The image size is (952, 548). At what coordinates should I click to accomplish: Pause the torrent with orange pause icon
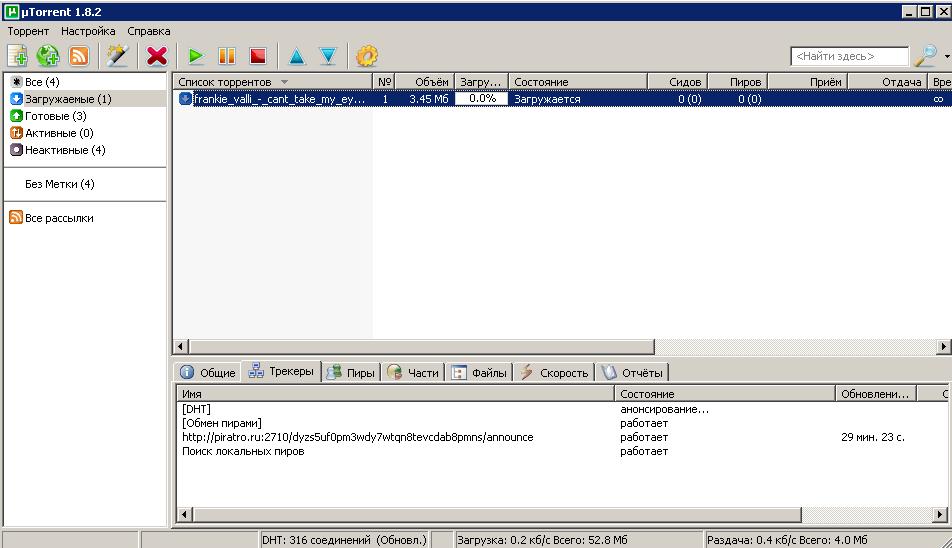pos(226,56)
